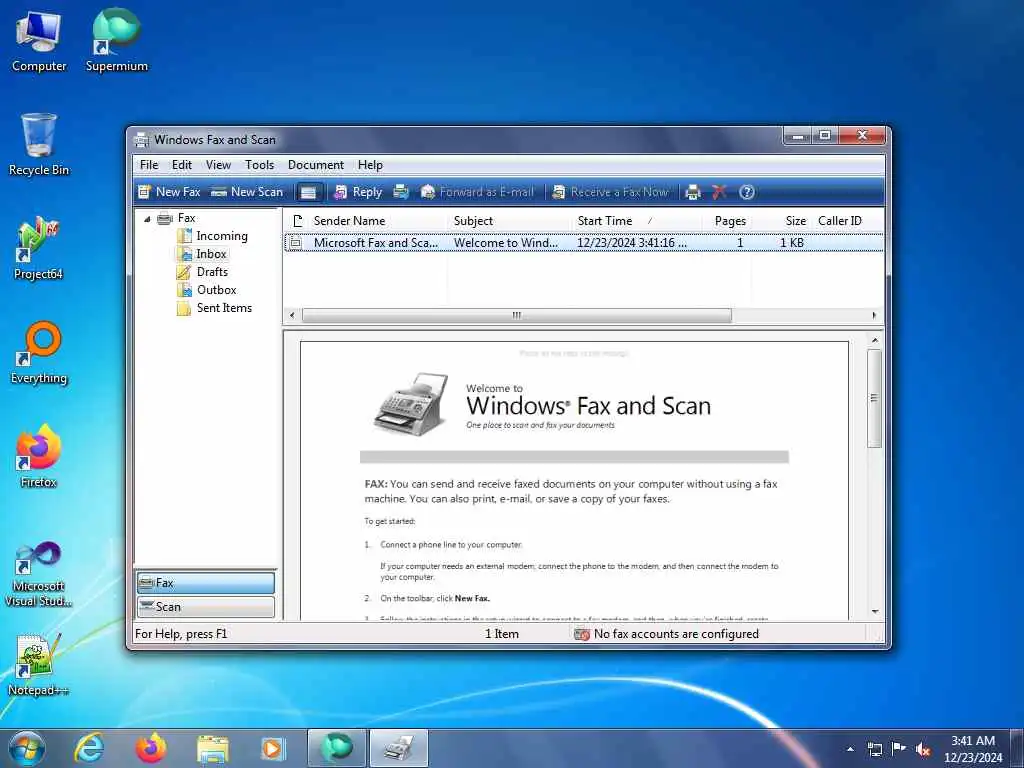1024x768 pixels.
Task: Open Firefox from the taskbar
Action: tap(151, 748)
